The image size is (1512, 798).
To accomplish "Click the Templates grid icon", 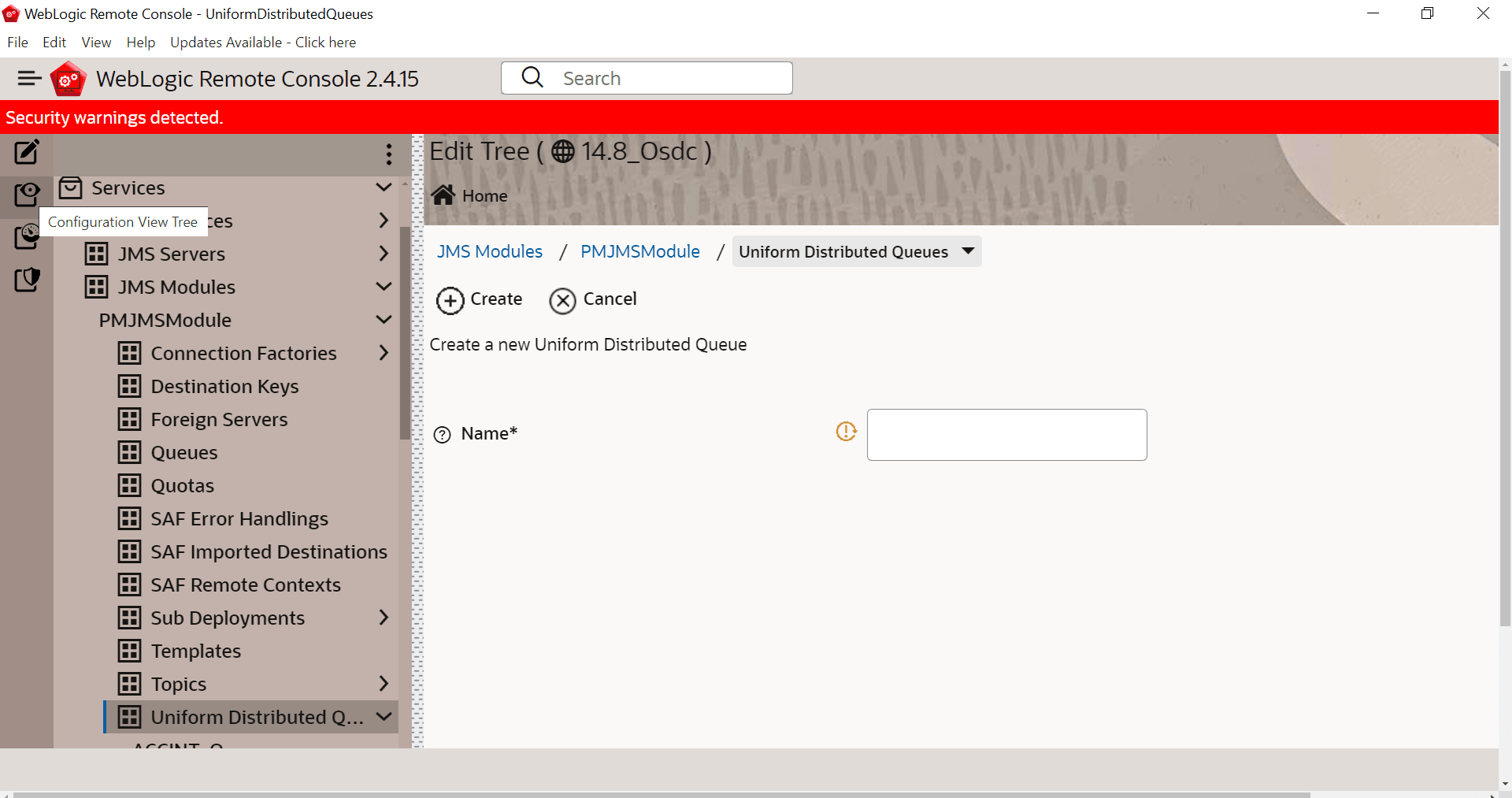I will pos(130,651).
